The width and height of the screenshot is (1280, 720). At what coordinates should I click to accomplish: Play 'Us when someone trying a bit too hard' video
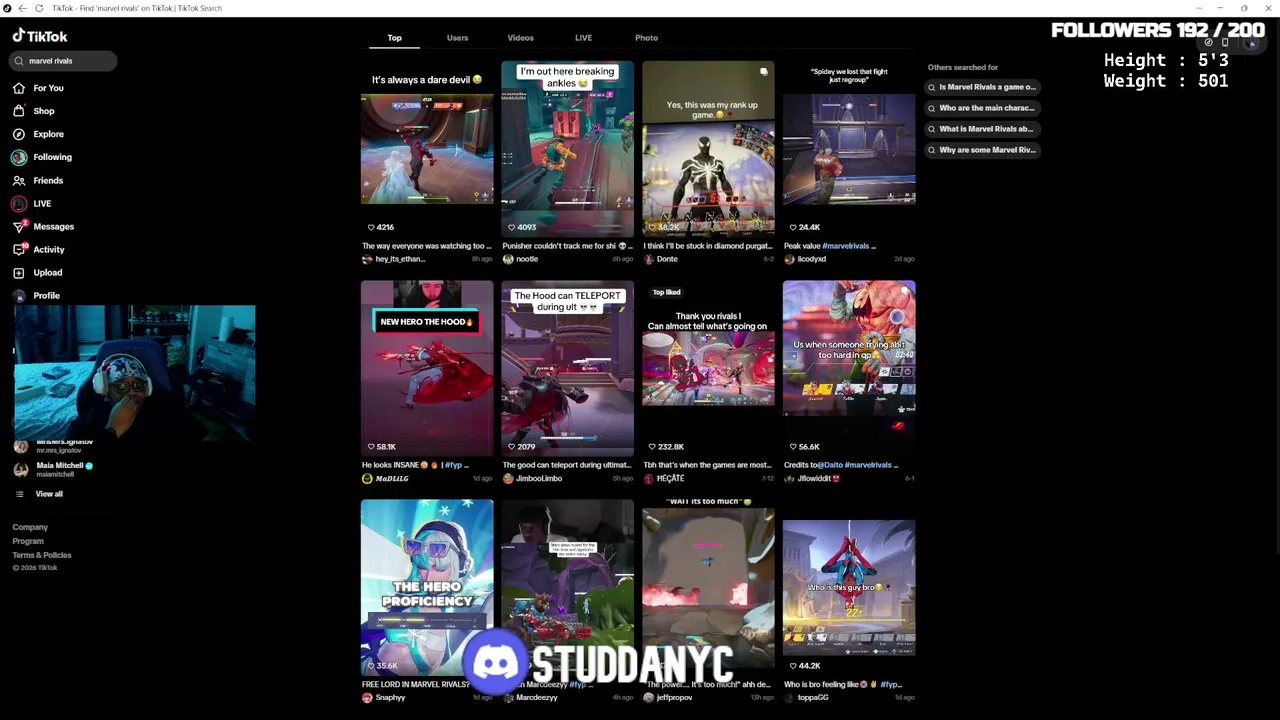coord(849,367)
